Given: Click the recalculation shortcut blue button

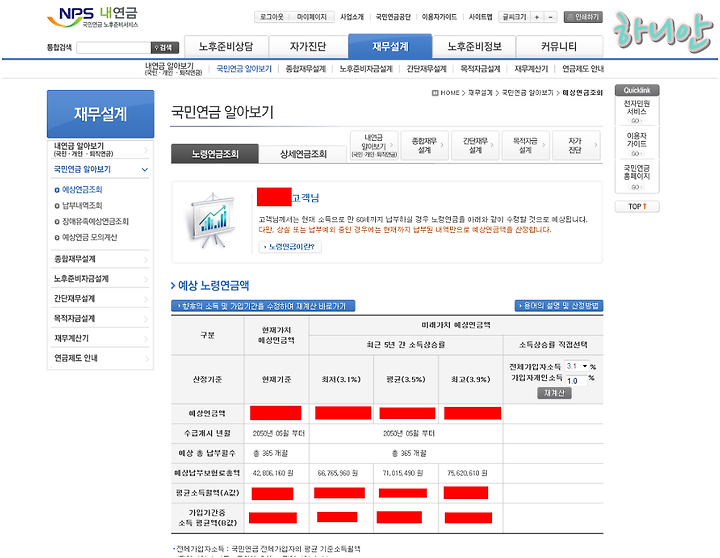Looking at the screenshot, I should tap(263, 306).
